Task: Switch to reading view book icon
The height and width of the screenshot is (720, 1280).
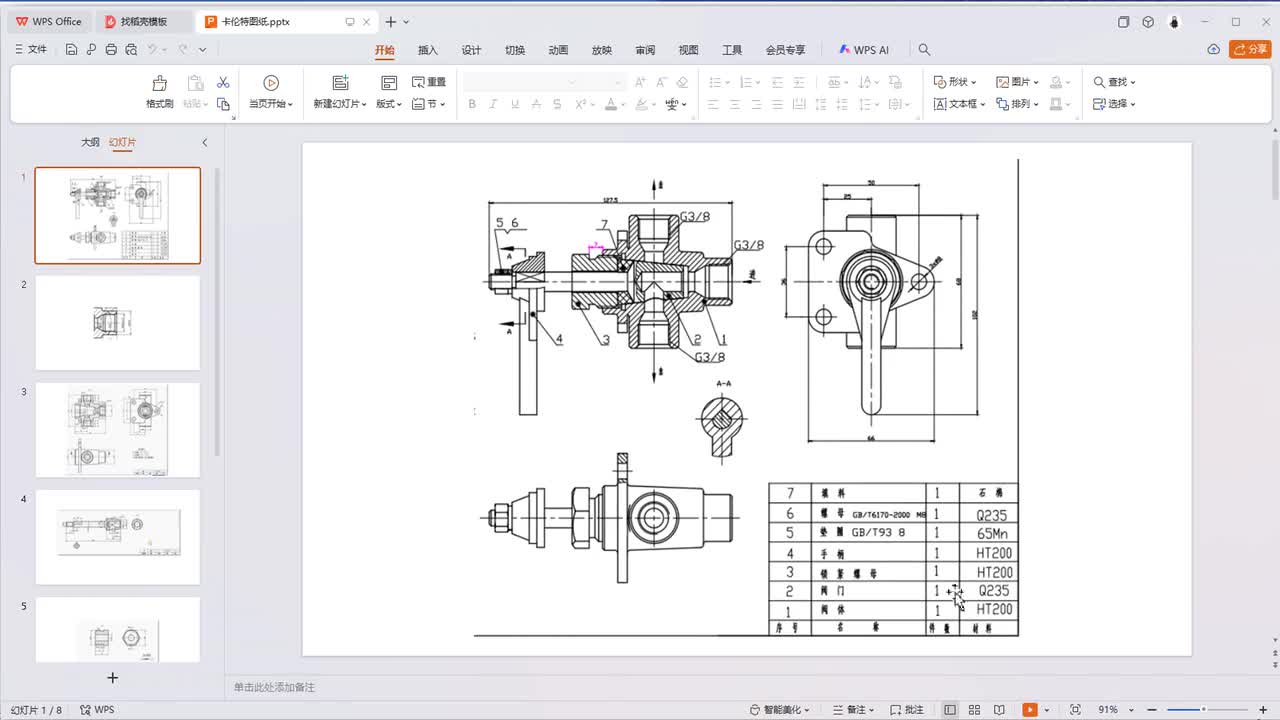Action: point(999,710)
